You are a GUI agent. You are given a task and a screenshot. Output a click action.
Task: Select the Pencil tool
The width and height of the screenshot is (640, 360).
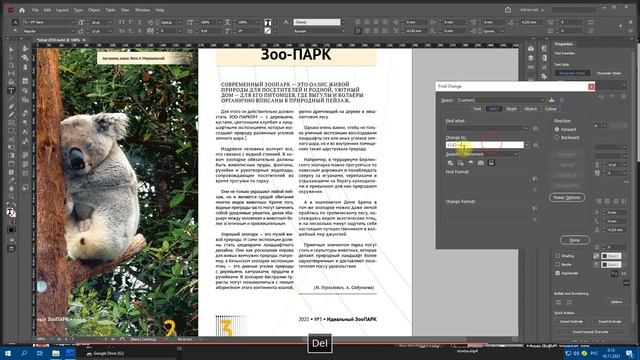(11, 115)
